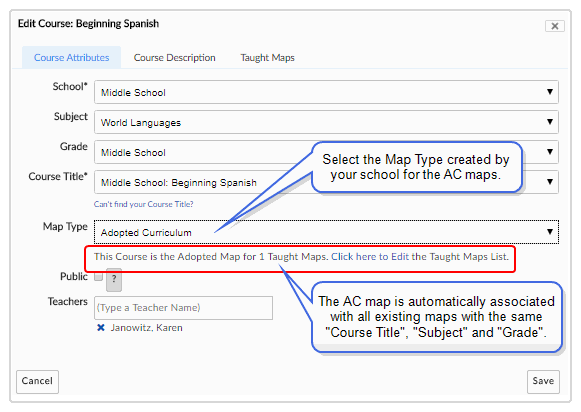
Task: Open the Grade dropdown
Action: point(326,152)
